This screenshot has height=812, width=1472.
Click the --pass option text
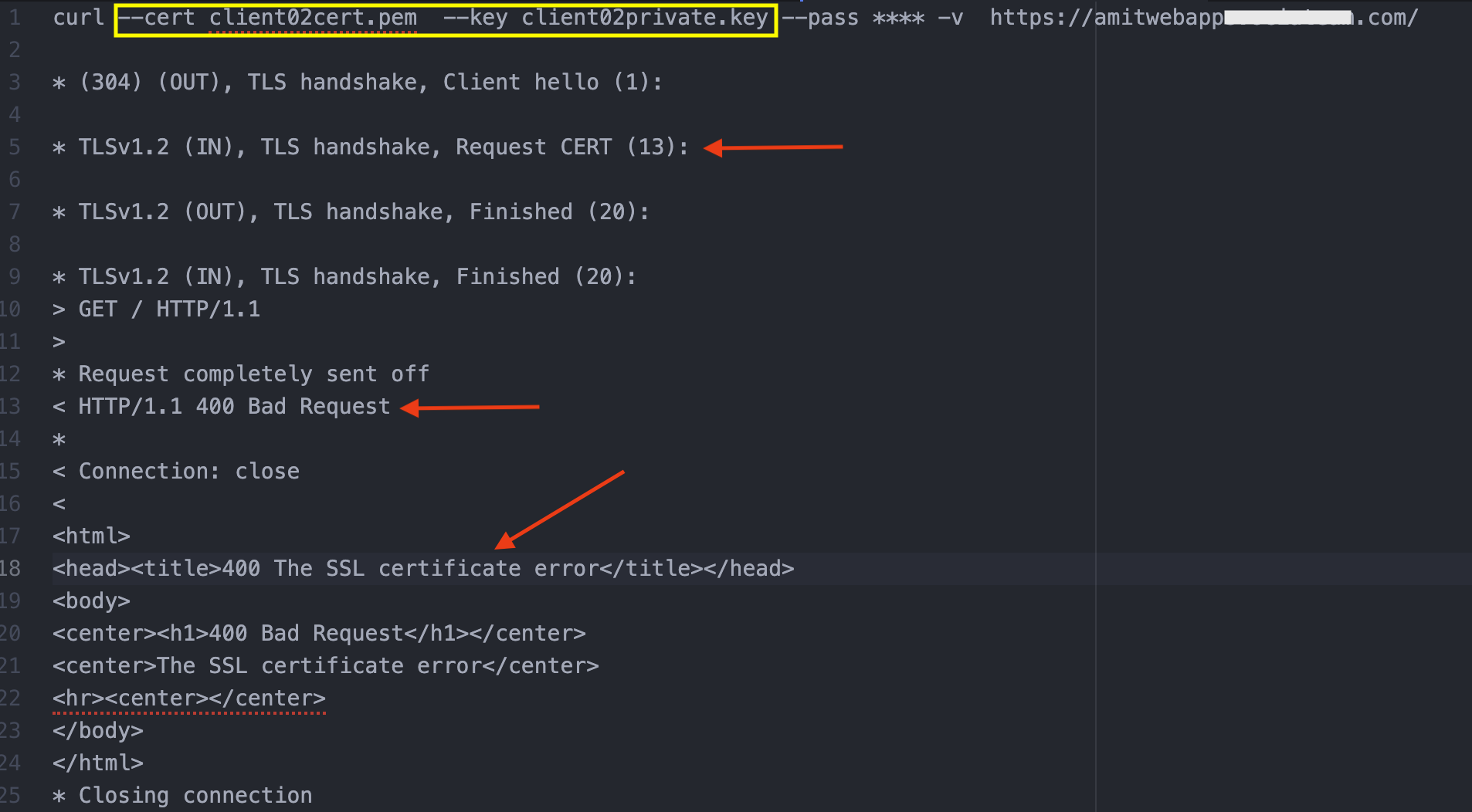click(819, 17)
